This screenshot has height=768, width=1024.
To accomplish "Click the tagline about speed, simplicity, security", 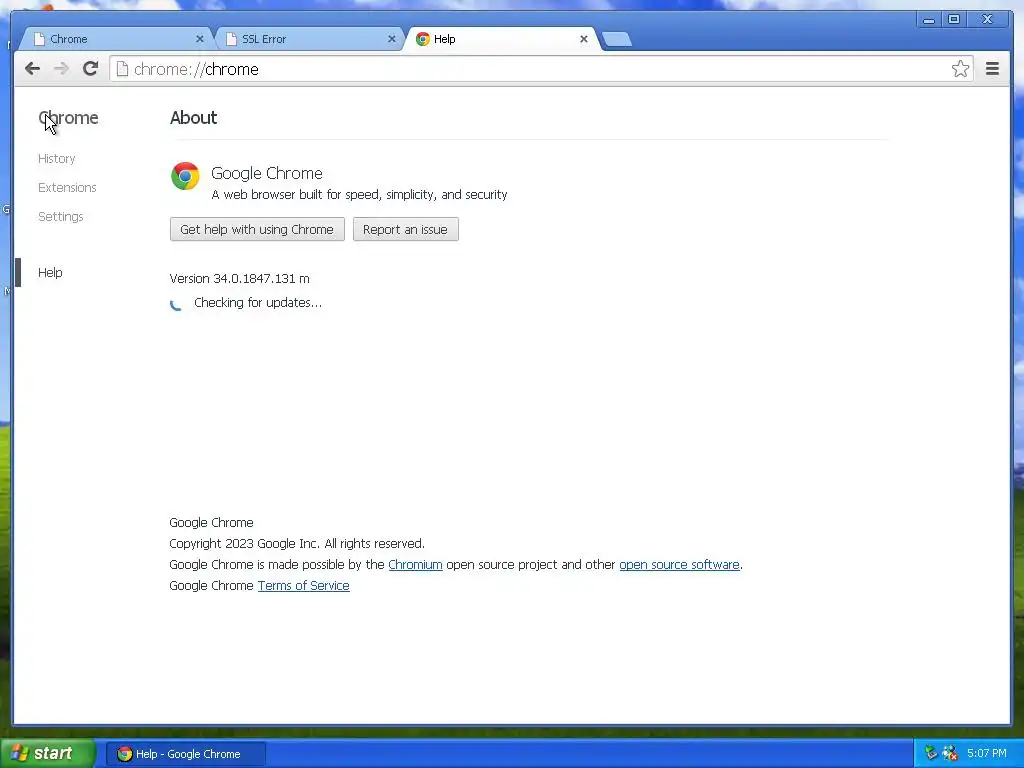I will [x=359, y=195].
